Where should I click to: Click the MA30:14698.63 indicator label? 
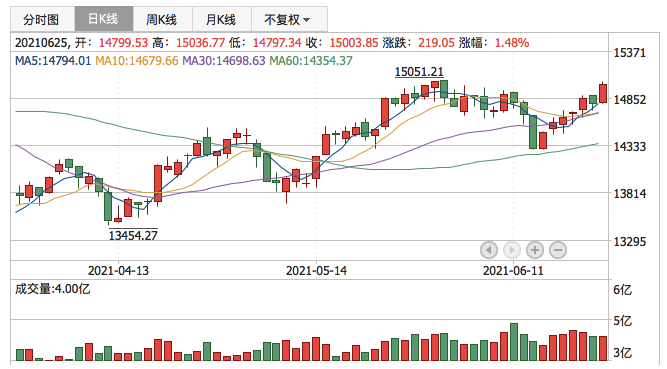tap(224, 61)
